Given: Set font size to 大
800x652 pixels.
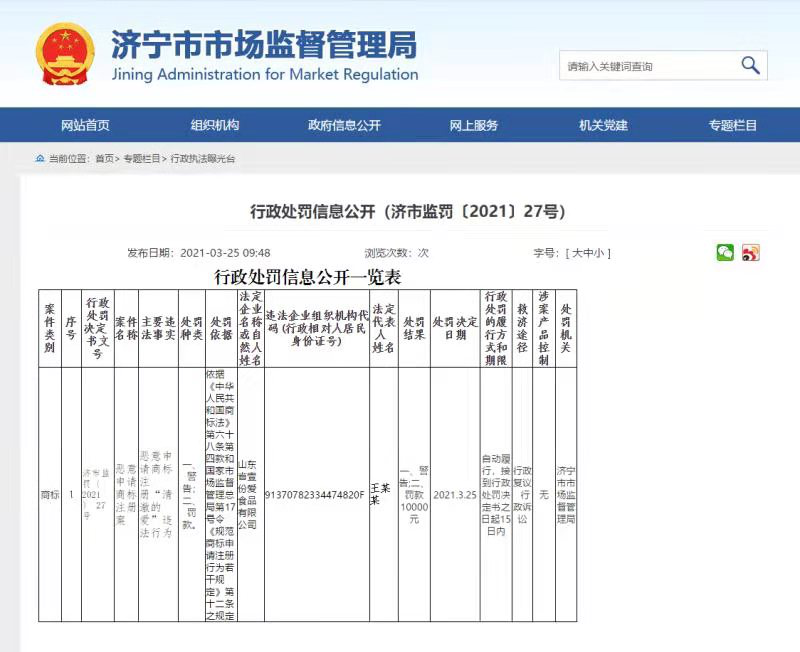Looking at the screenshot, I should click(577, 253).
